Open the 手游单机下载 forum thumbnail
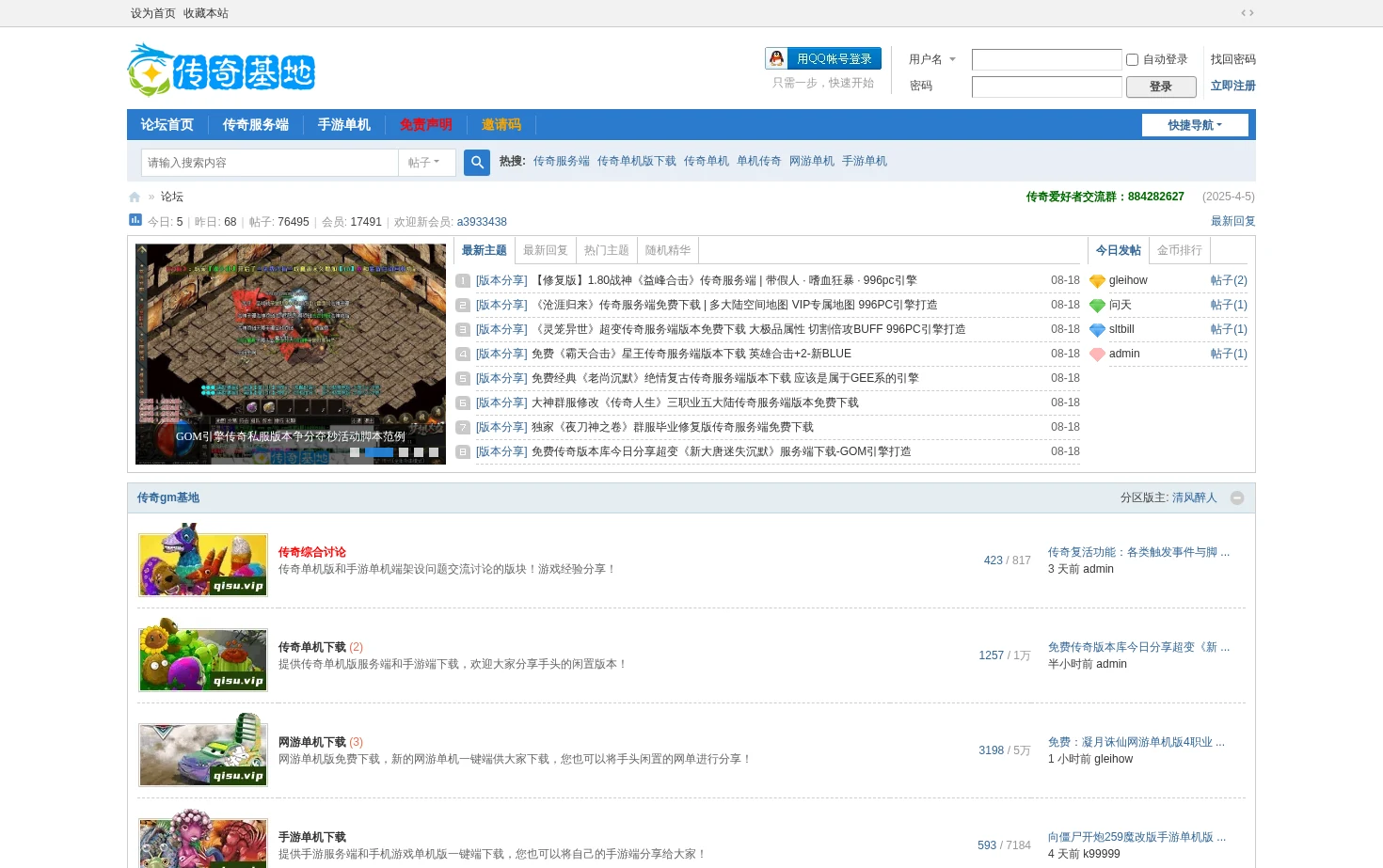This screenshot has width=1383, height=868. pos(203,840)
